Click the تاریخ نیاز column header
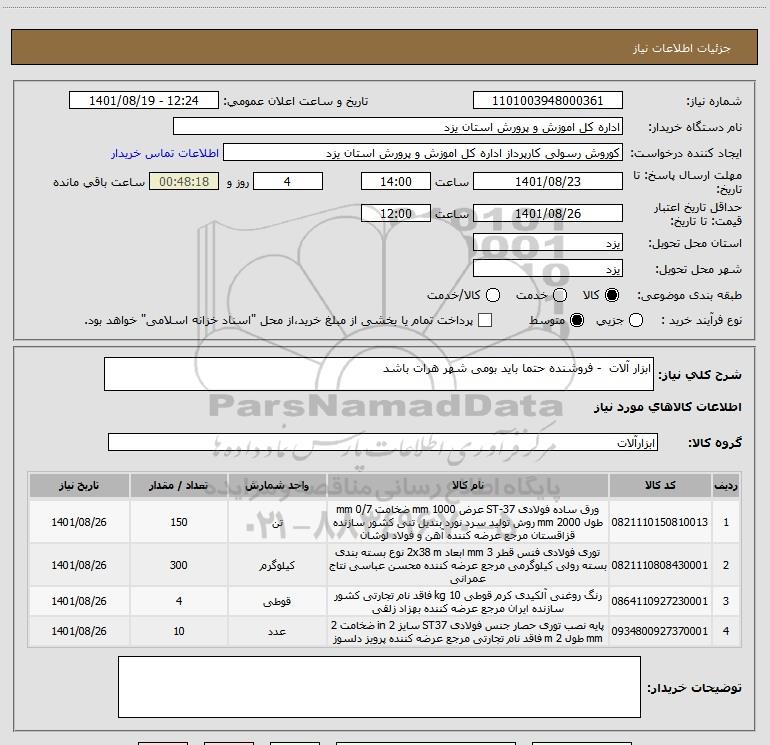Image resolution: width=770 pixels, height=745 pixels. (79, 485)
